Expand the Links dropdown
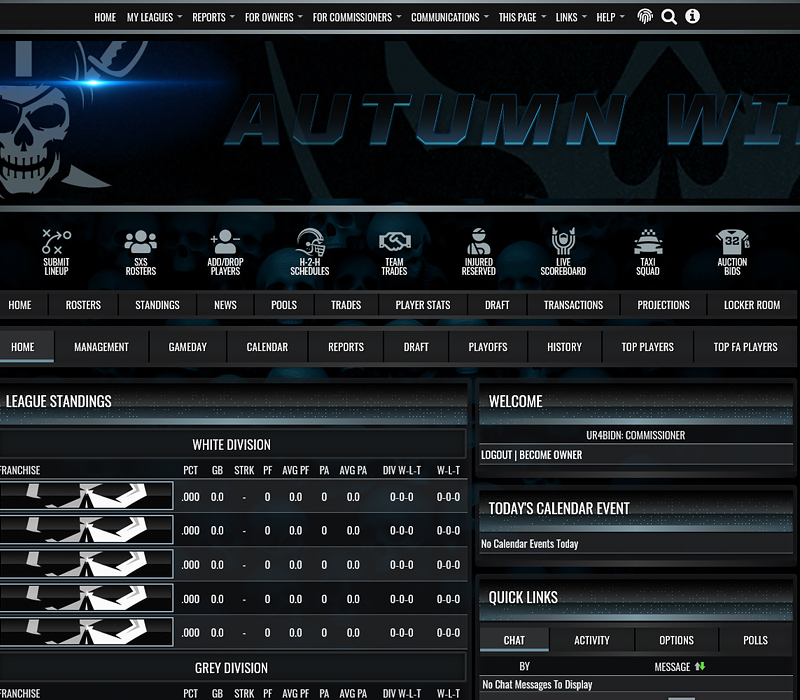This screenshot has width=800, height=700. point(571,17)
